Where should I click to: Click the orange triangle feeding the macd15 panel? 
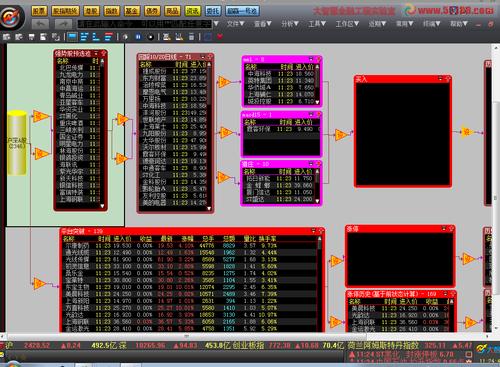click(x=226, y=133)
